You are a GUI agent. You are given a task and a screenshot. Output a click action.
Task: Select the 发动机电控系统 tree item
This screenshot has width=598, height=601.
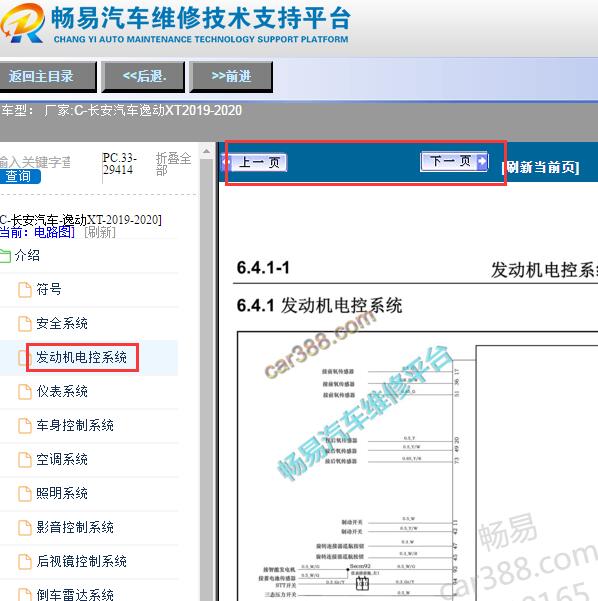81,357
